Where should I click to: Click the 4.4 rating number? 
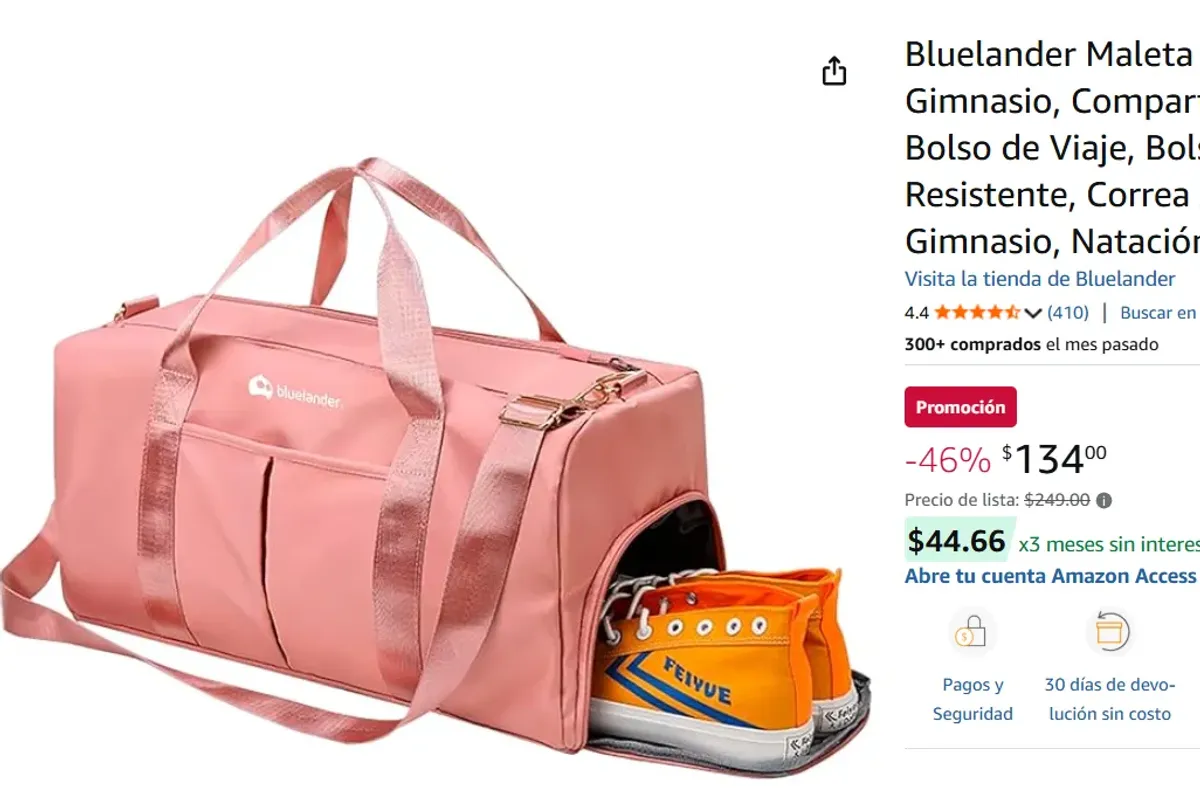[917, 313]
